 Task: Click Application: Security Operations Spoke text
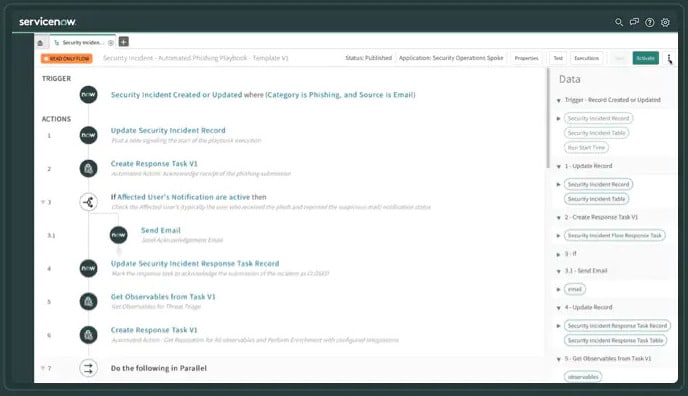pos(451,58)
